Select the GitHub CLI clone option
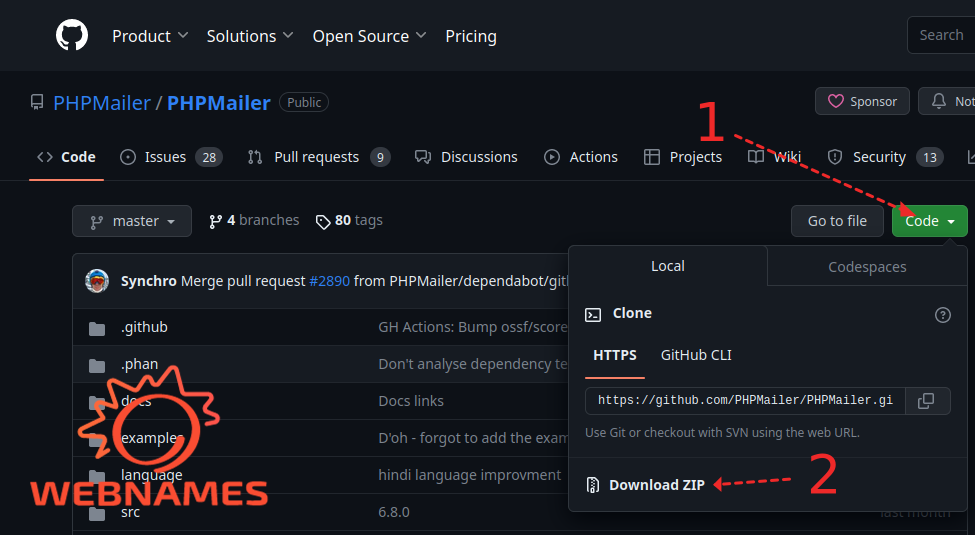 pyautogui.click(x=696, y=355)
